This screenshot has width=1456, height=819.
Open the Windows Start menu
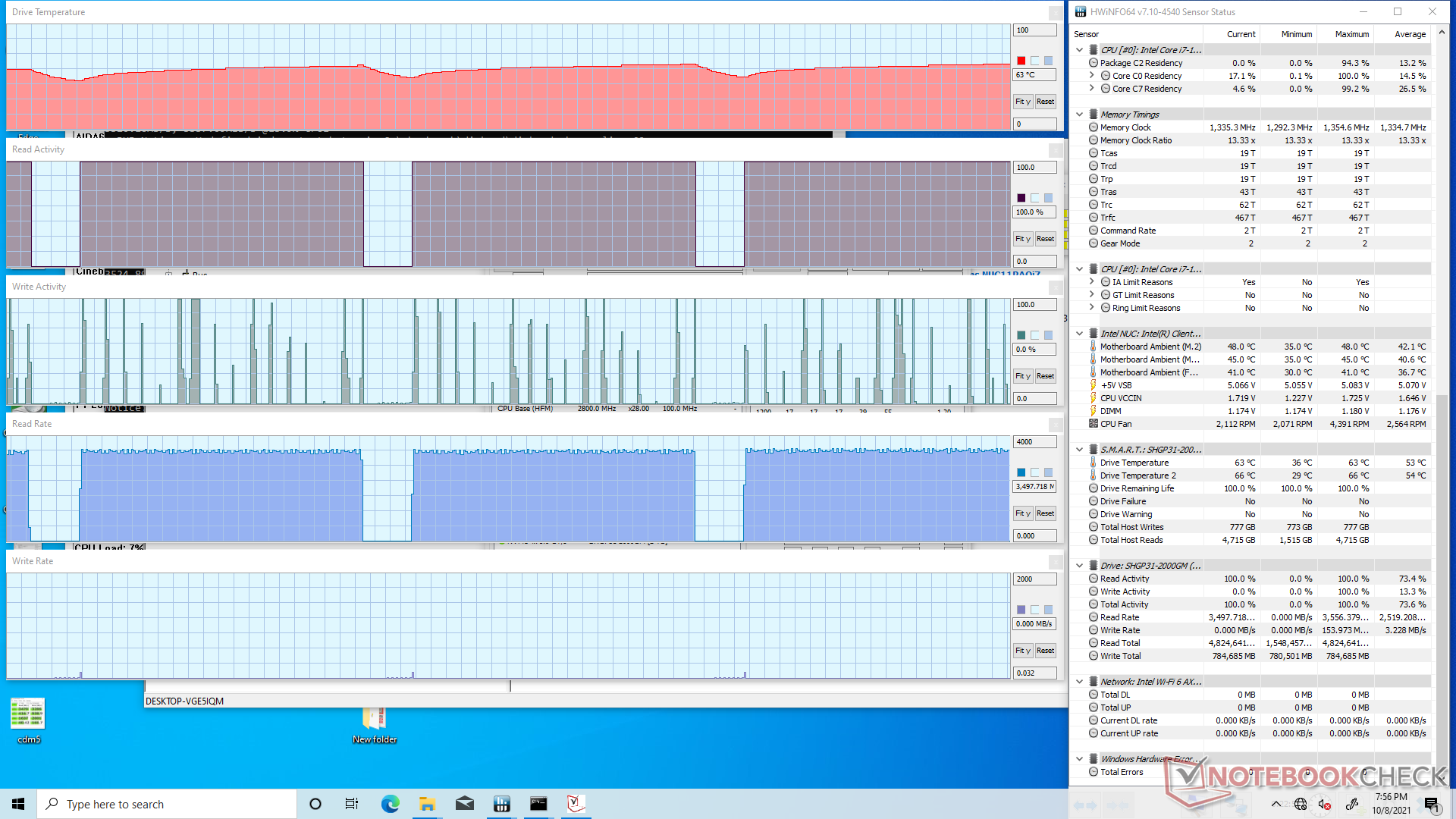[x=18, y=804]
